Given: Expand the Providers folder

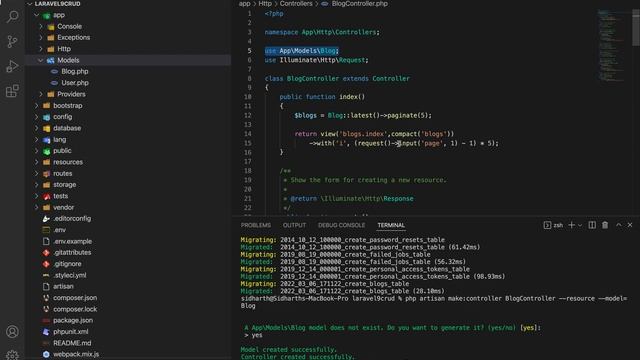Looking at the screenshot, I should coord(71,94).
